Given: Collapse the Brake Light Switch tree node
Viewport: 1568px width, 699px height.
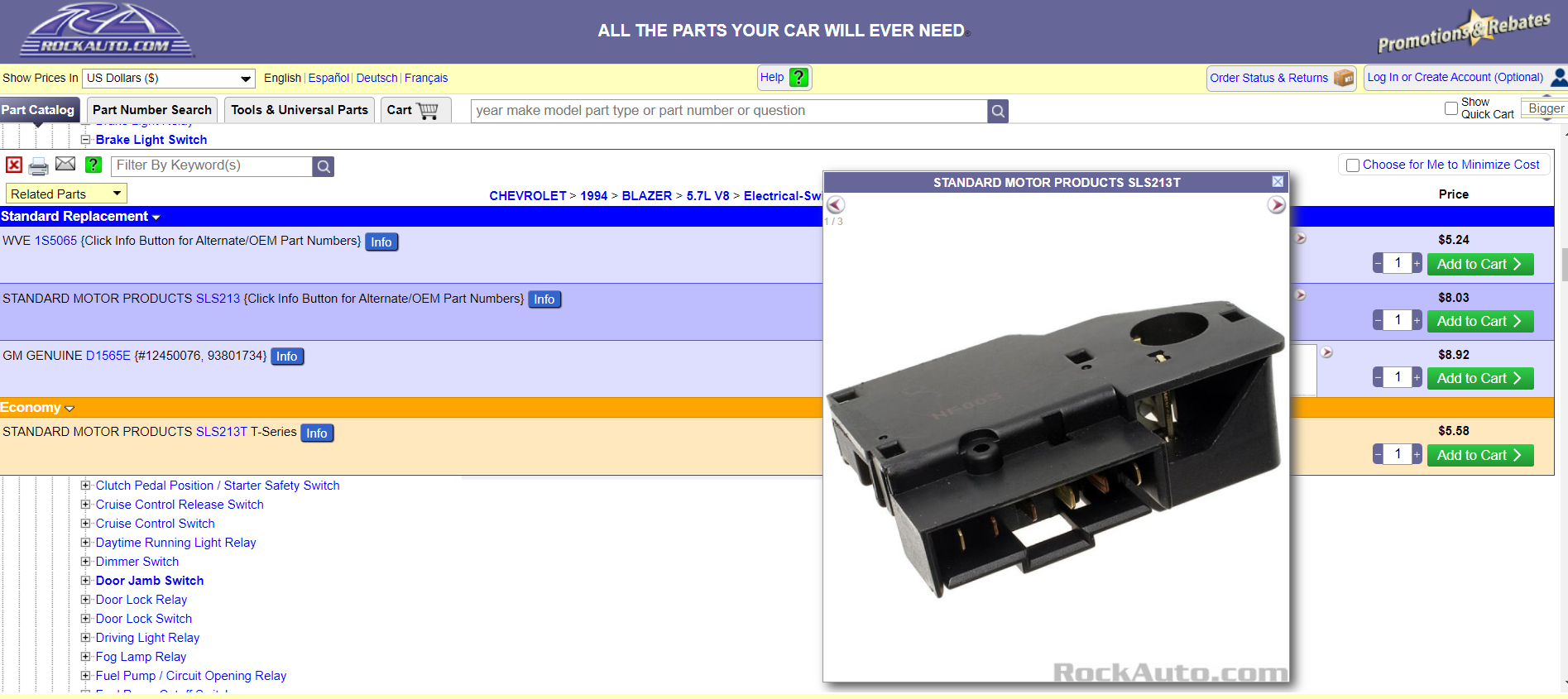Looking at the screenshot, I should pos(85,140).
